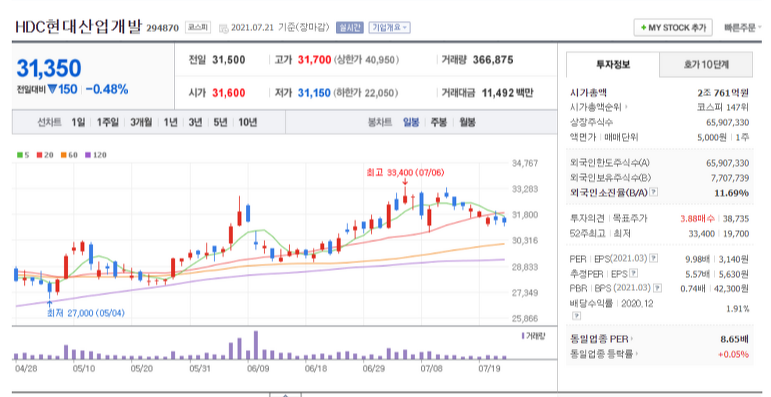Click the help icon beside 외국인소진율(B/A)
This screenshot has width=771, height=397.
(653, 192)
